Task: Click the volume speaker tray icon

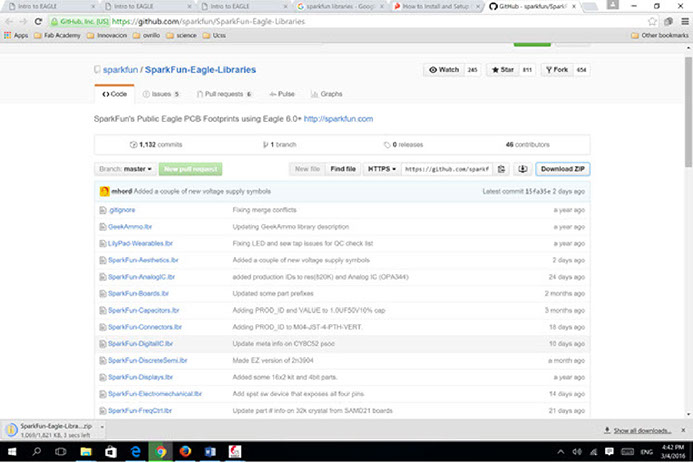Action: tap(577, 452)
